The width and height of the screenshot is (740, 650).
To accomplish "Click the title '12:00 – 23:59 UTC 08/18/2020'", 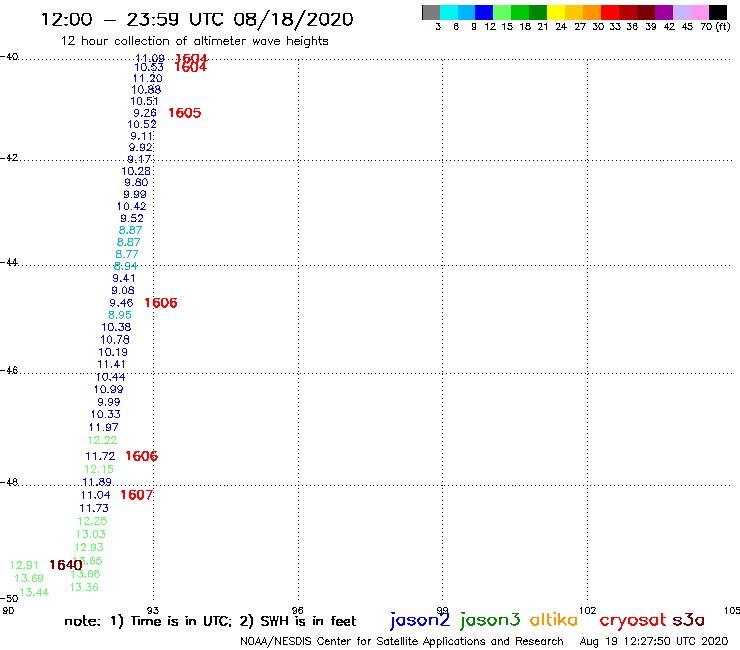I will coord(197,20).
